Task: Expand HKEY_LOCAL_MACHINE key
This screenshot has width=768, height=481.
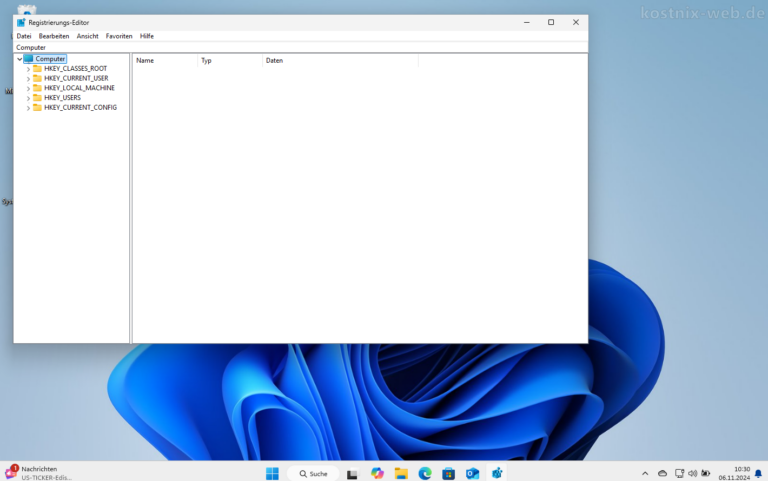Action: (x=28, y=89)
